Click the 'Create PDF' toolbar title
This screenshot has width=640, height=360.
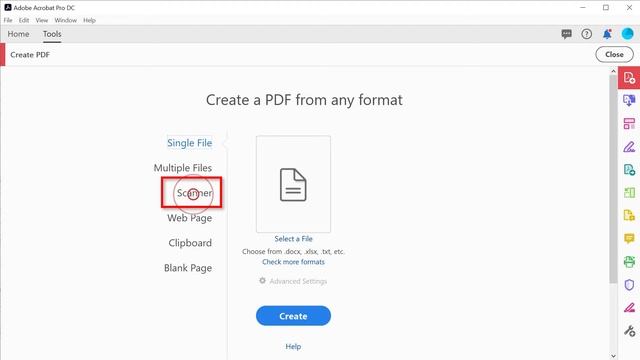30,55
